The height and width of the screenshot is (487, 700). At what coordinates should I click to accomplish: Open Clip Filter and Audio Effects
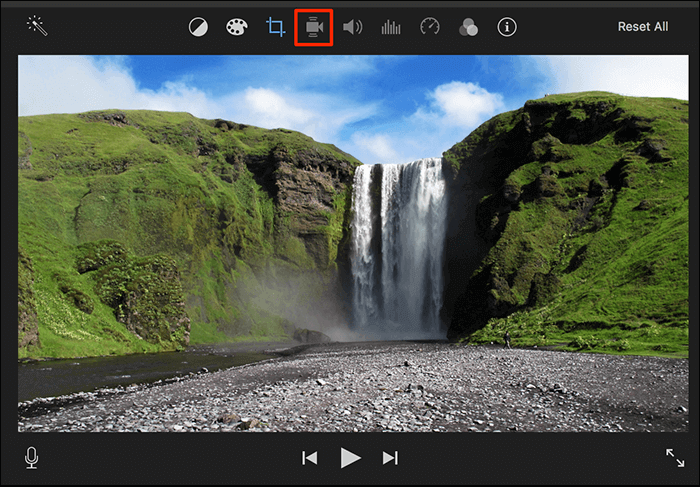[468, 27]
